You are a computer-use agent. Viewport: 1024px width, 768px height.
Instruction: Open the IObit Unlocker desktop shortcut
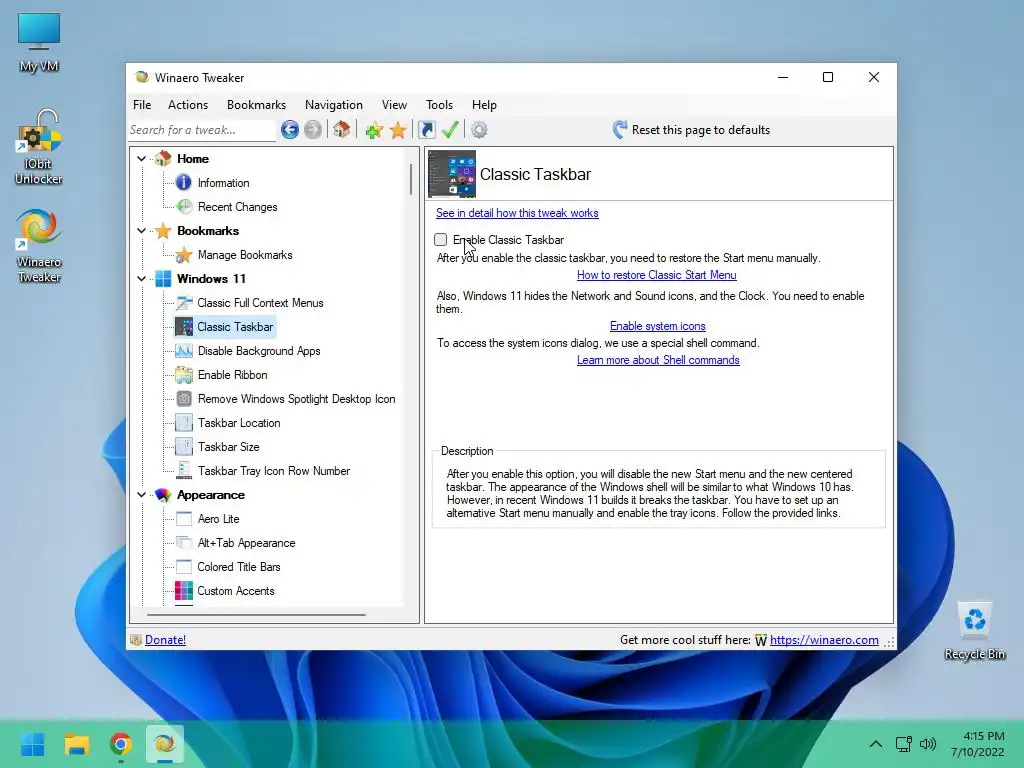[x=39, y=148]
